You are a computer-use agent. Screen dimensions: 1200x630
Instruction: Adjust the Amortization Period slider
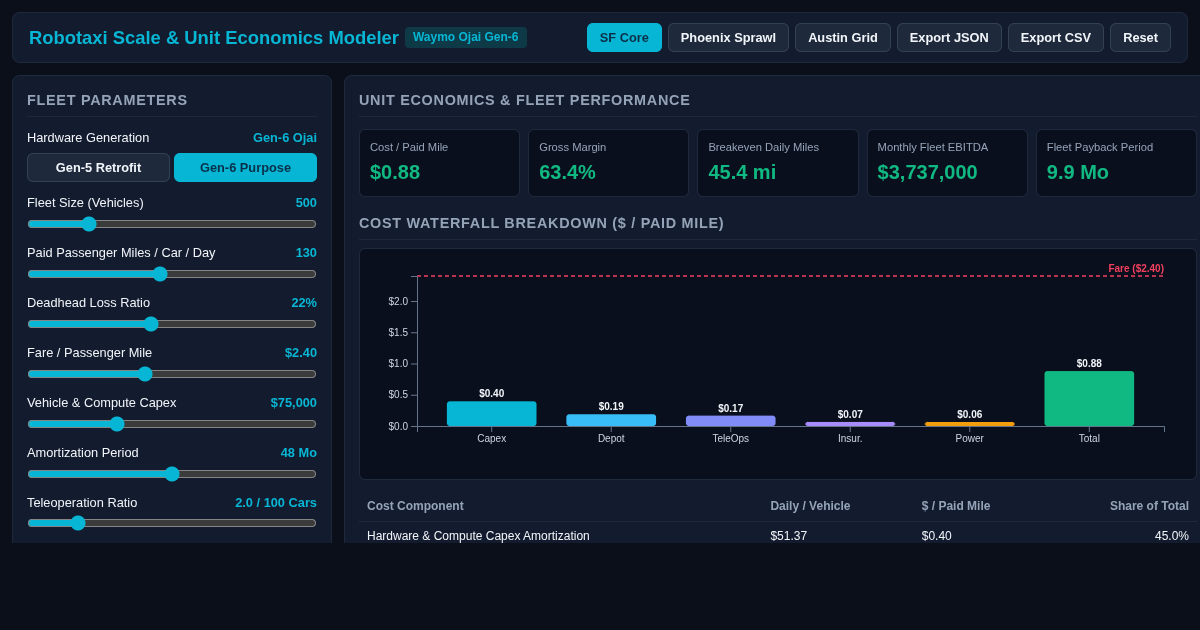172,474
